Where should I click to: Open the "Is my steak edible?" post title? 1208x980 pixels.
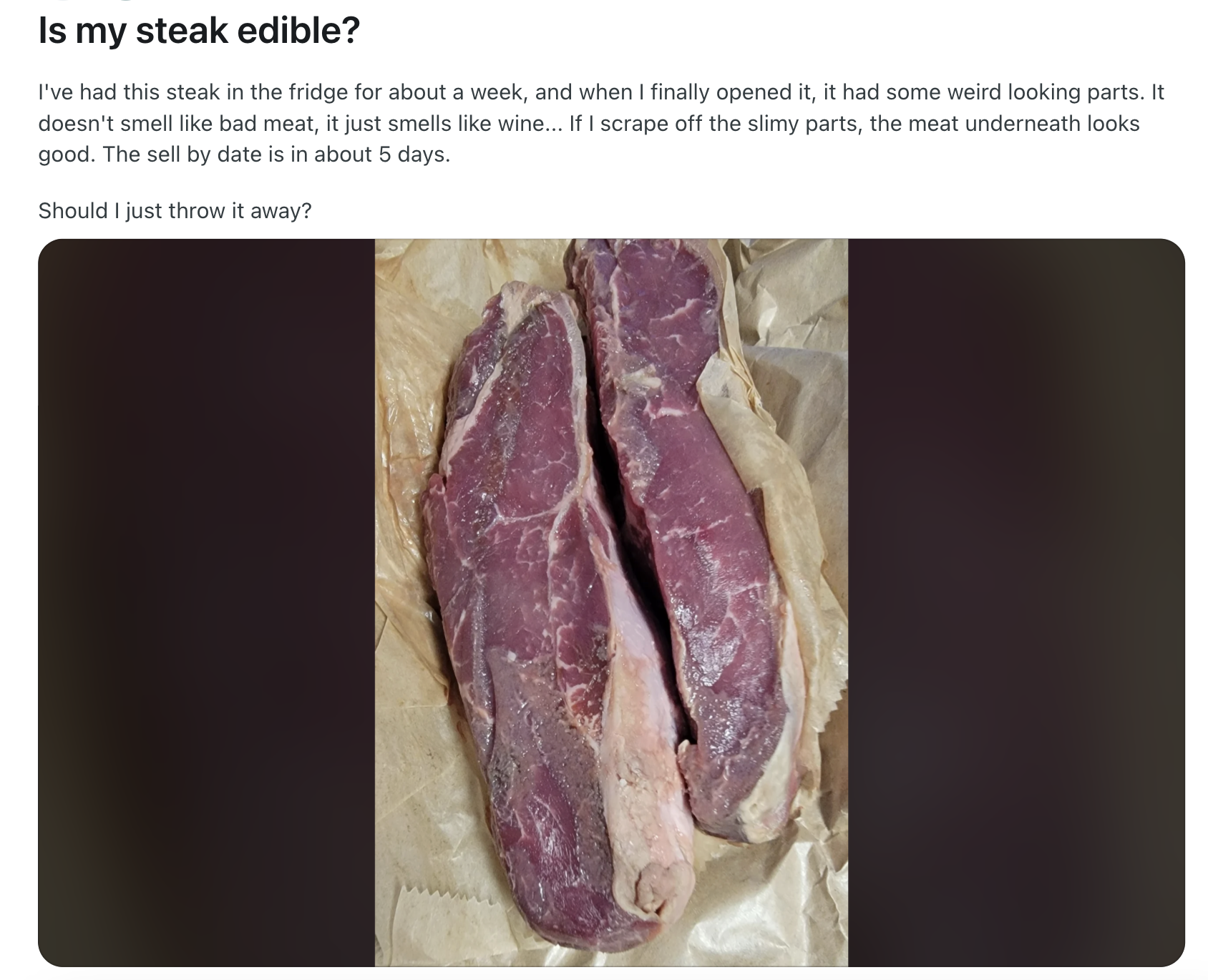(199, 31)
